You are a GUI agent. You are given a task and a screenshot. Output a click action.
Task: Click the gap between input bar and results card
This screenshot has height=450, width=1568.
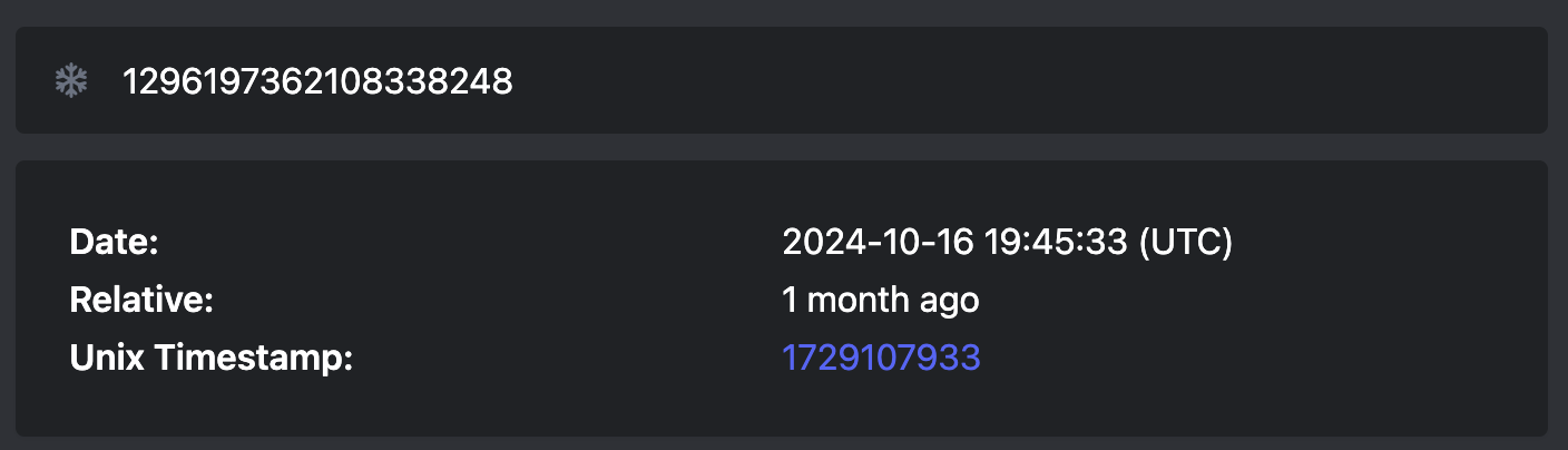[780, 147]
